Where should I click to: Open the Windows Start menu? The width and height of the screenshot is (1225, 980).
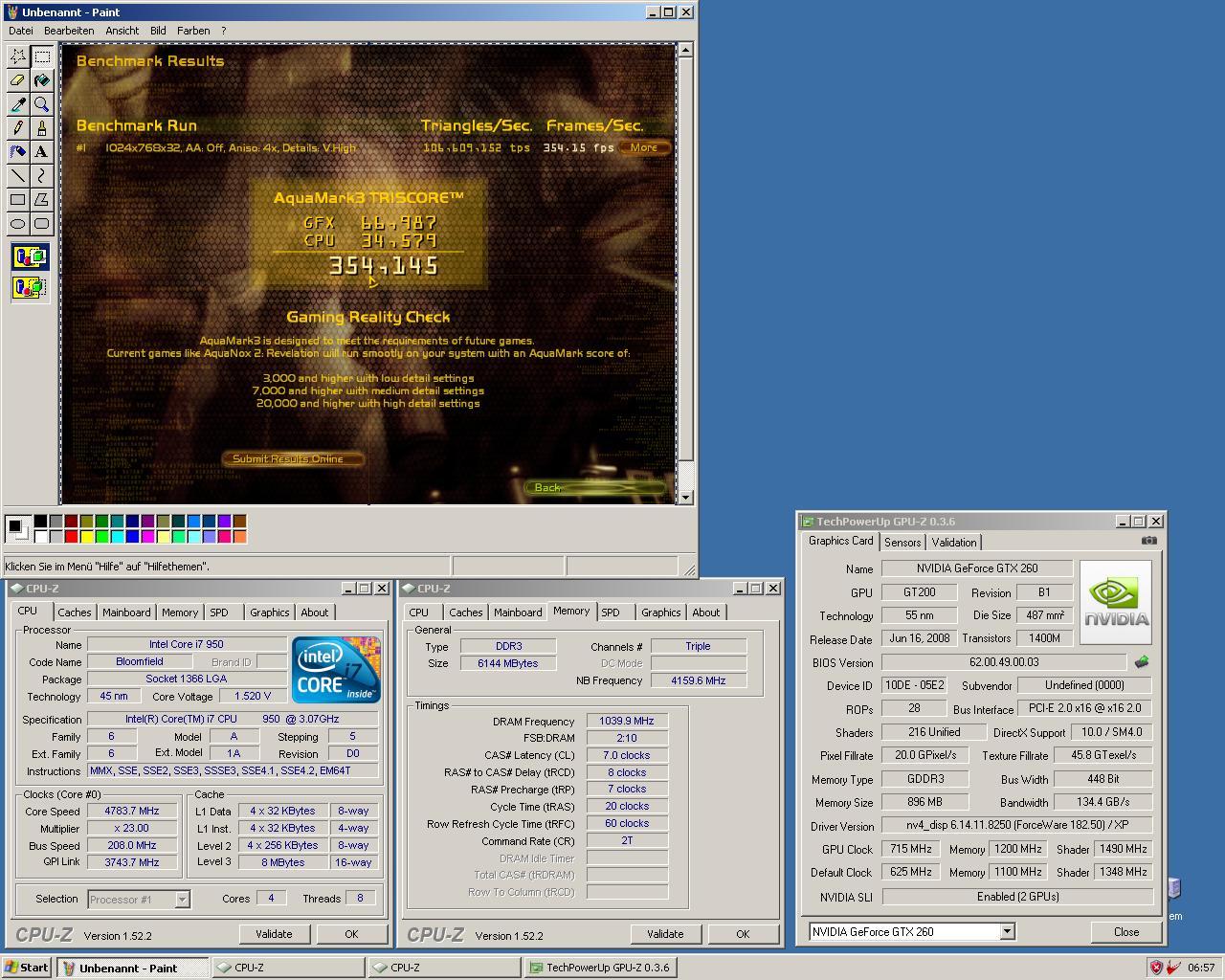coord(27,968)
